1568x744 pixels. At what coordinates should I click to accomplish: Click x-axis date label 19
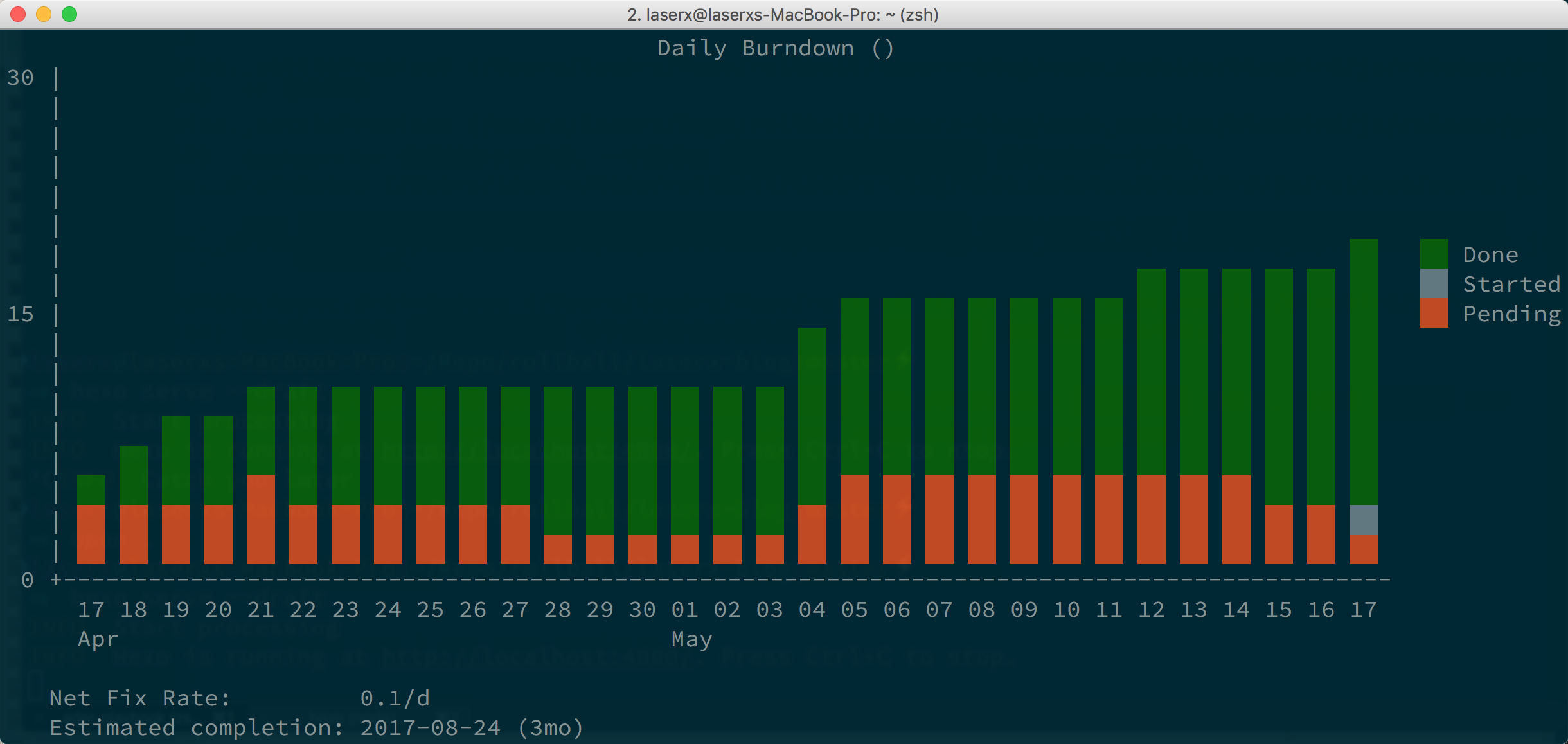(x=176, y=610)
